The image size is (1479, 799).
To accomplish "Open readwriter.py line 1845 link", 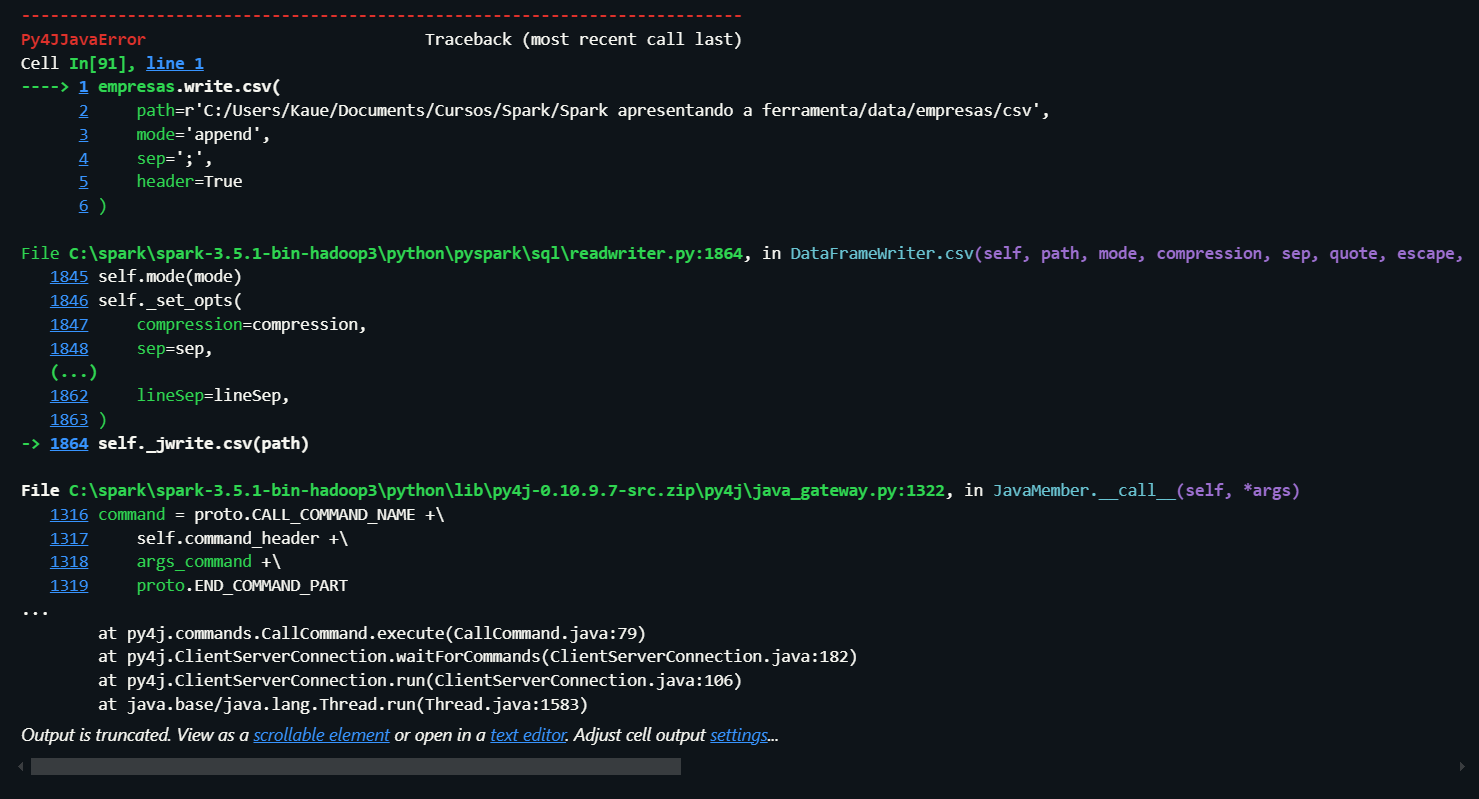I will click(69, 276).
